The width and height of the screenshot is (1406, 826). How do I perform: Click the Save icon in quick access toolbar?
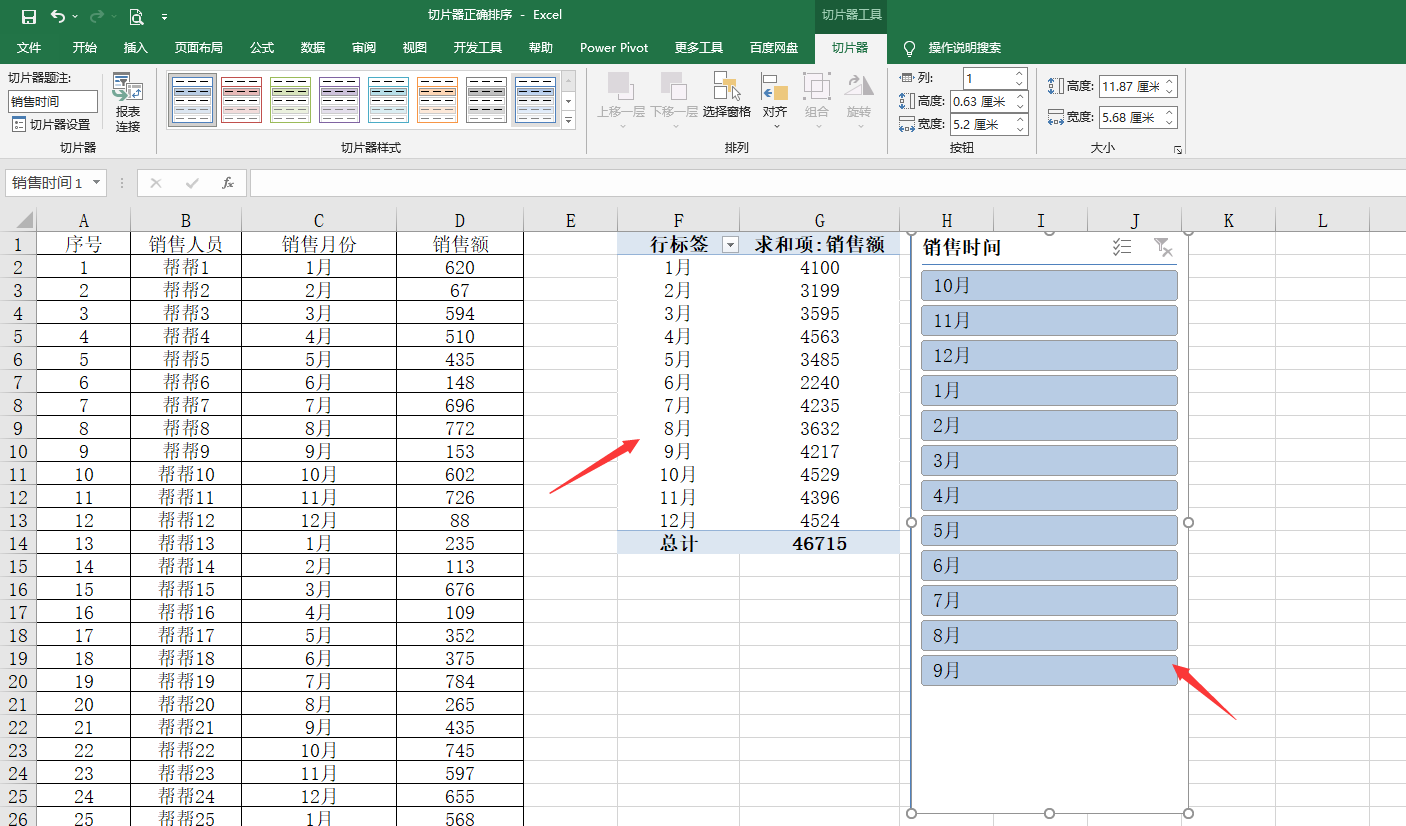point(29,16)
